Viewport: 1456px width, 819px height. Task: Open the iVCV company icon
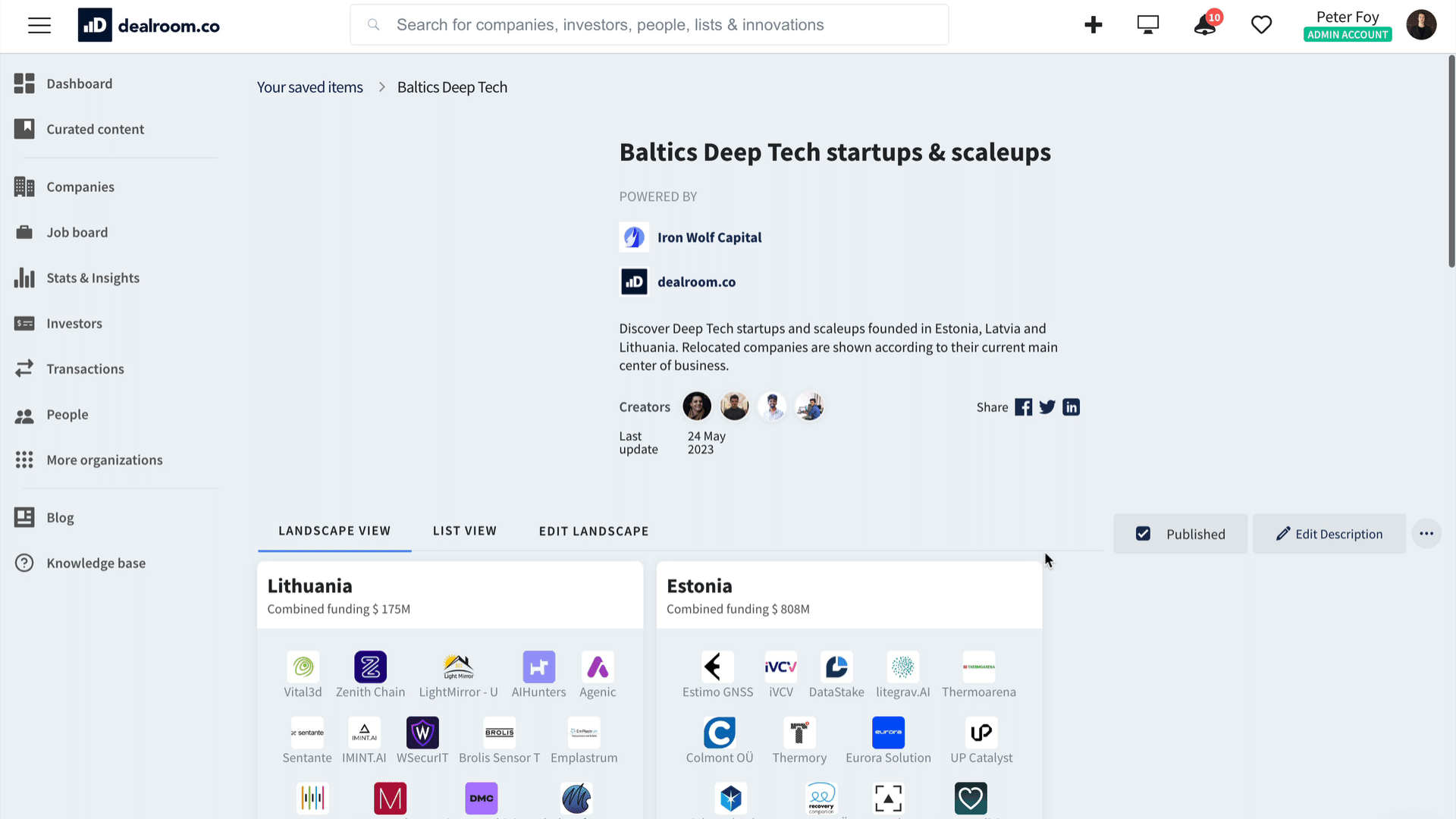[780, 667]
